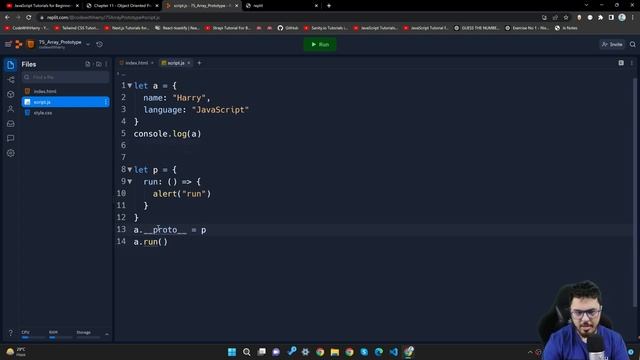Click the browser address bar
640x360 pixels.
(286, 18)
